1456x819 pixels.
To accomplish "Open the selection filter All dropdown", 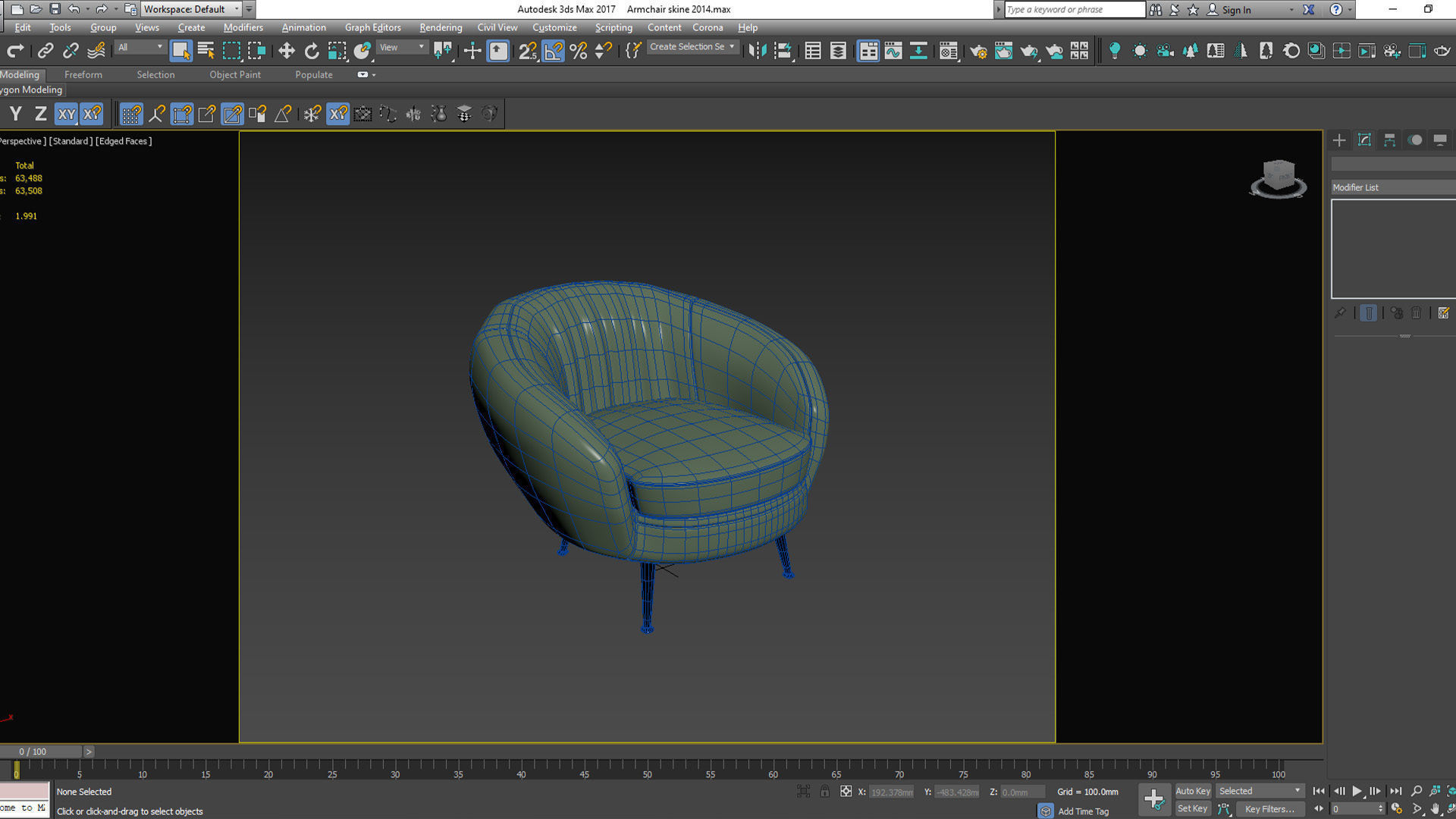I will point(140,47).
